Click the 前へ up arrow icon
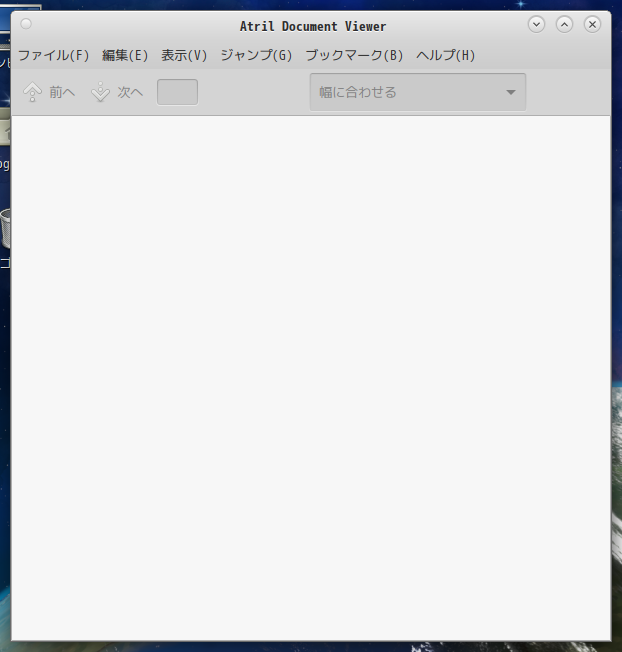The image size is (622, 652). coord(32,92)
